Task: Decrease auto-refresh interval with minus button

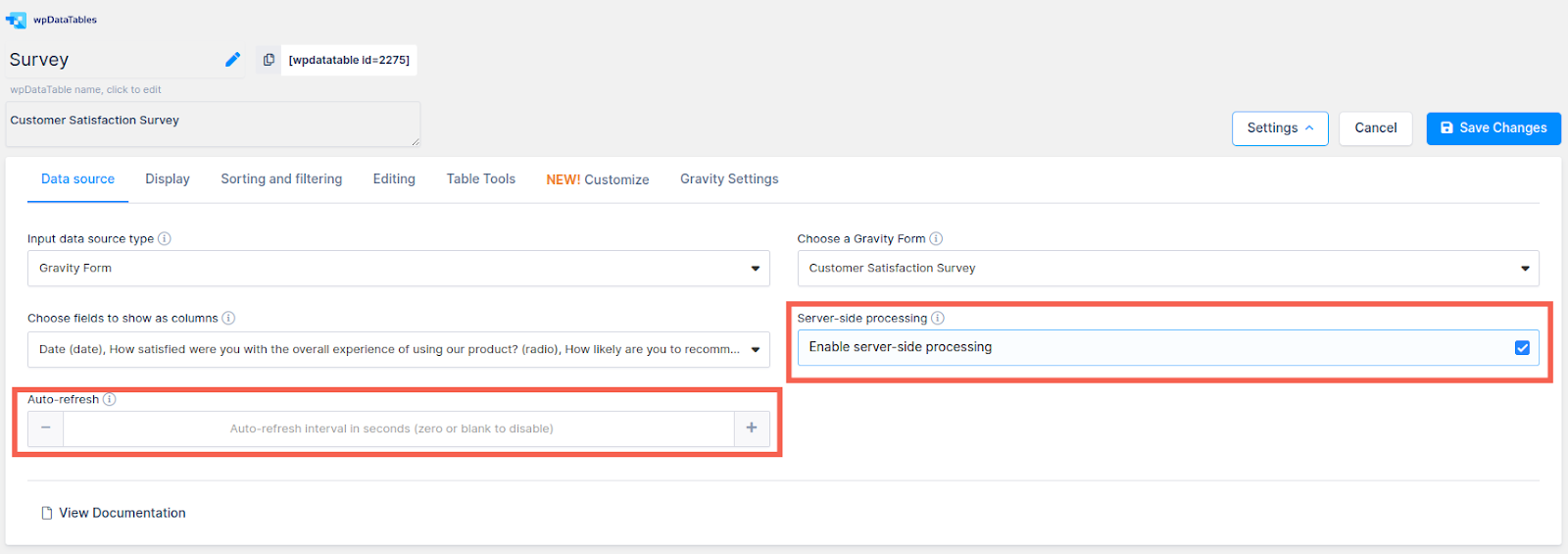Action: (x=46, y=428)
